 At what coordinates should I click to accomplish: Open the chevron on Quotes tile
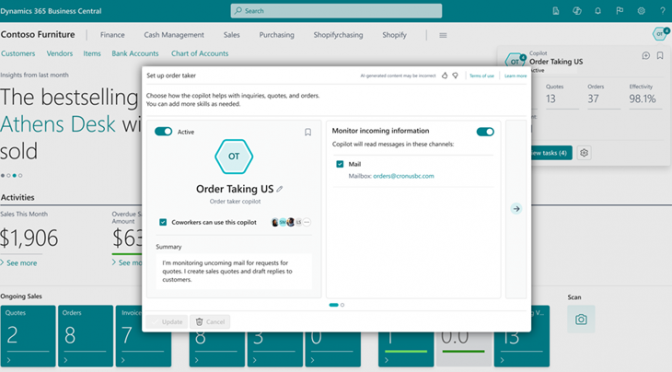9,360
